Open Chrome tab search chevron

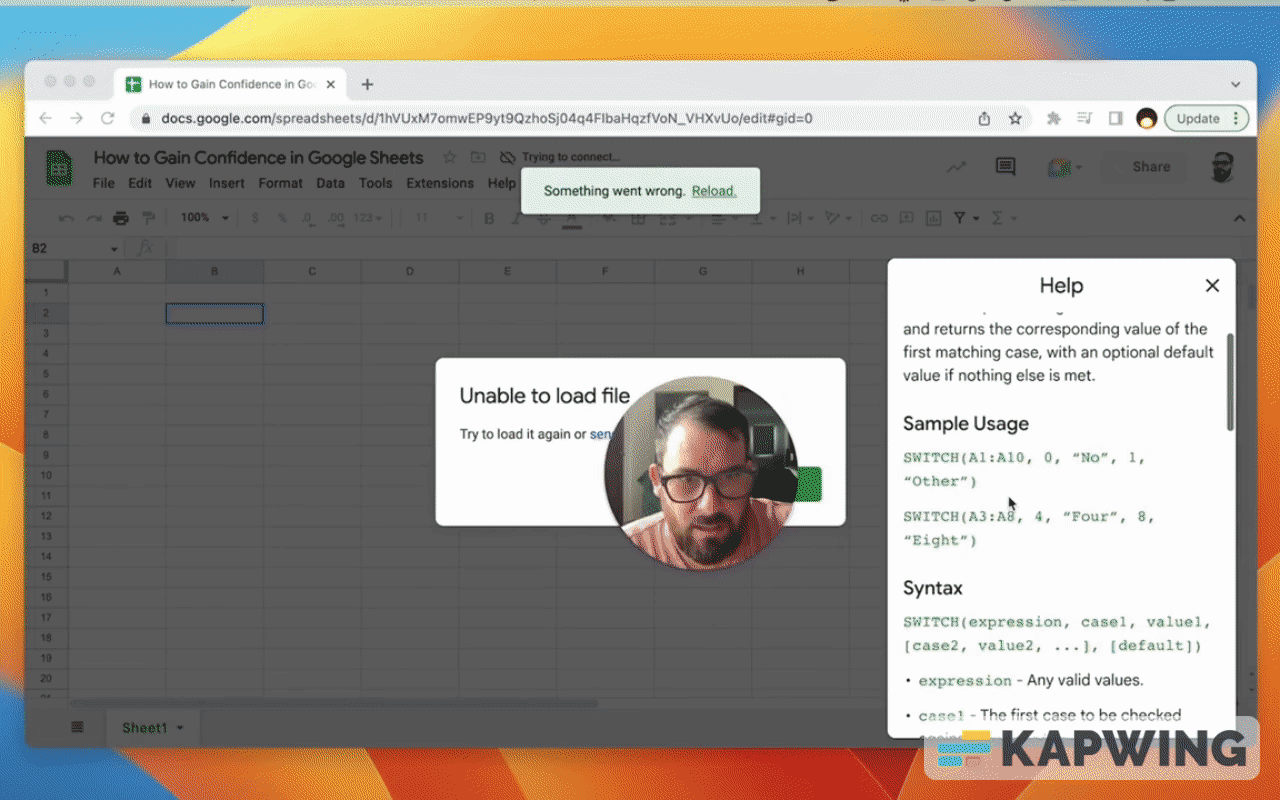pos(1236,85)
